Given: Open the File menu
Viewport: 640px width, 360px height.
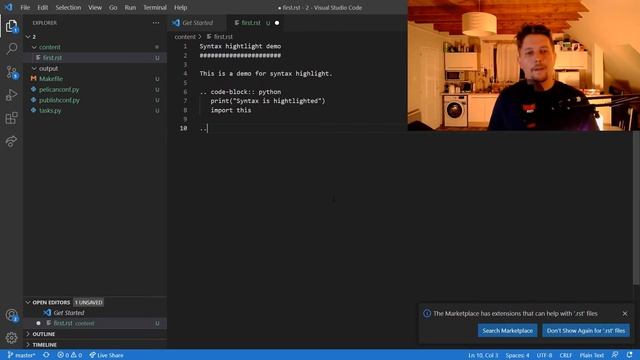Looking at the screenshot, I should coord(25,7).
